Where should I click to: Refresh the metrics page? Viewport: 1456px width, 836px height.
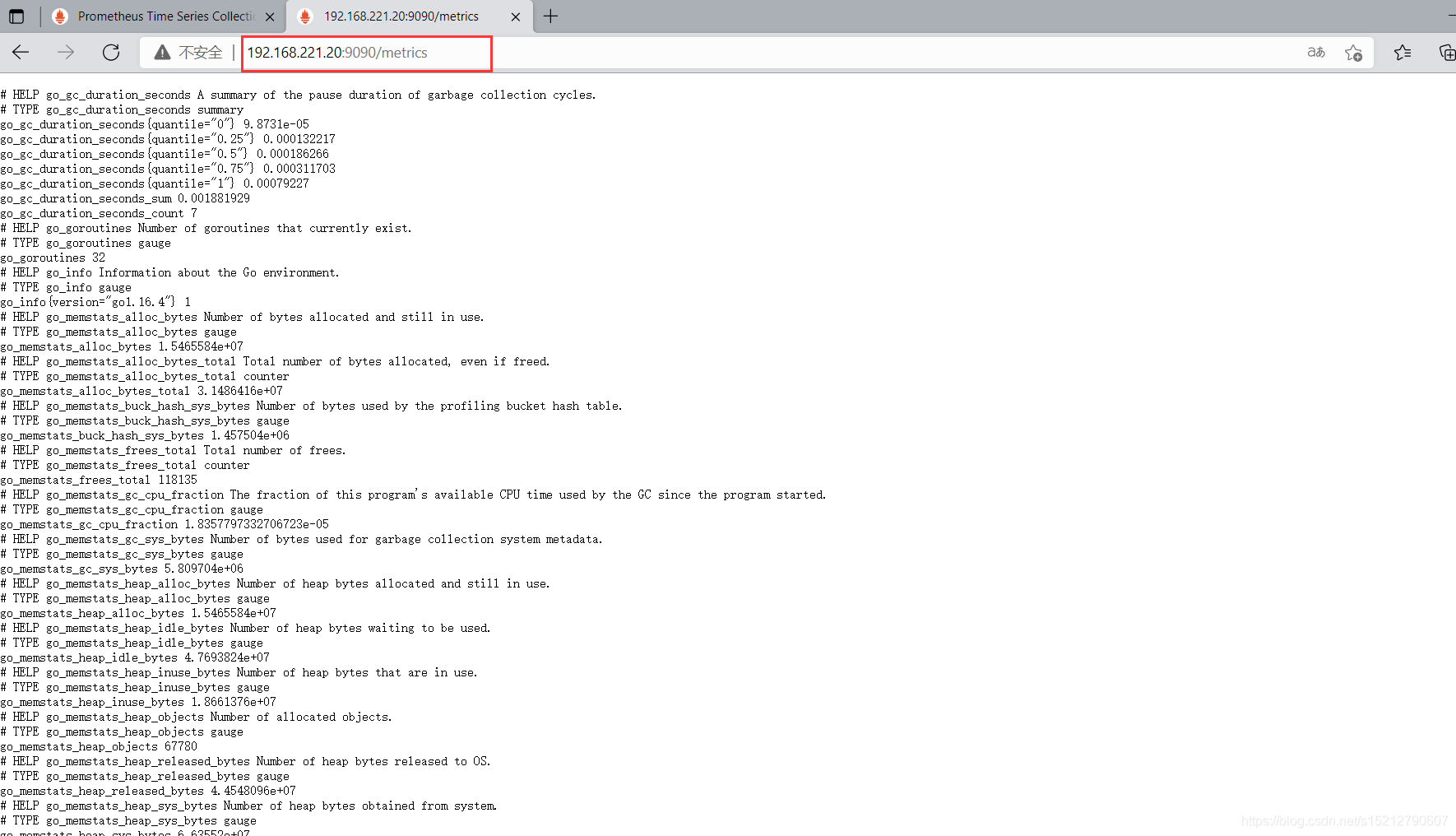coord(111,53)
